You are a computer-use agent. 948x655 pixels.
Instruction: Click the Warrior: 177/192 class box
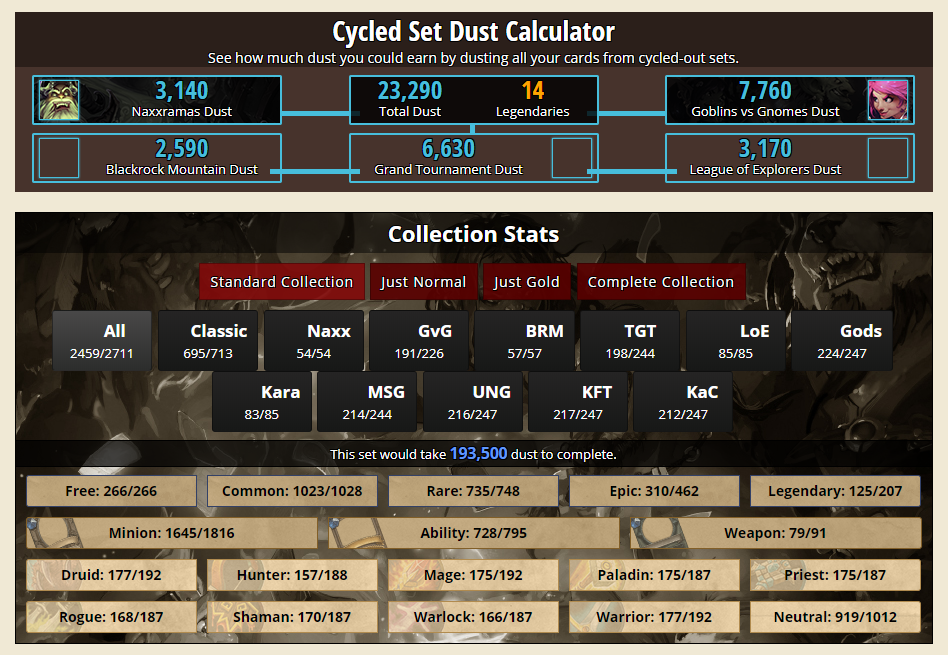click(654, 617)
